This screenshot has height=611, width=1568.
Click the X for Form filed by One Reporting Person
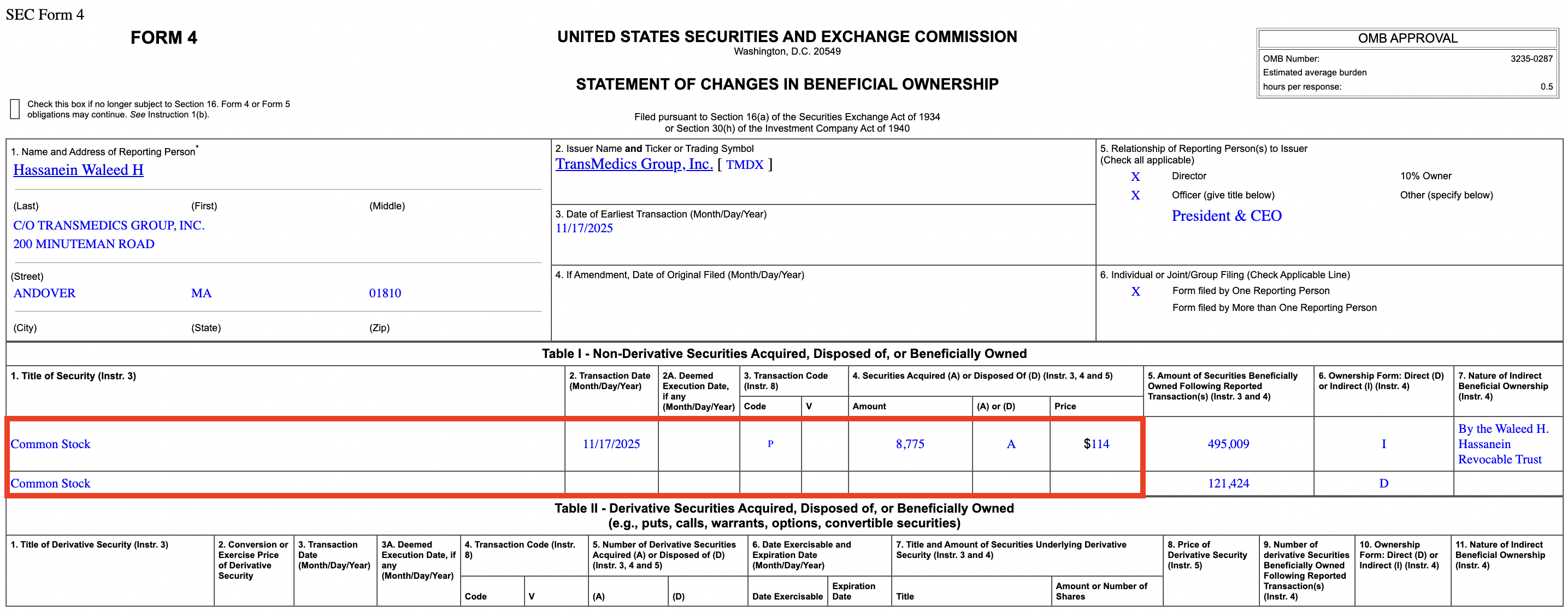(1135, 292)
